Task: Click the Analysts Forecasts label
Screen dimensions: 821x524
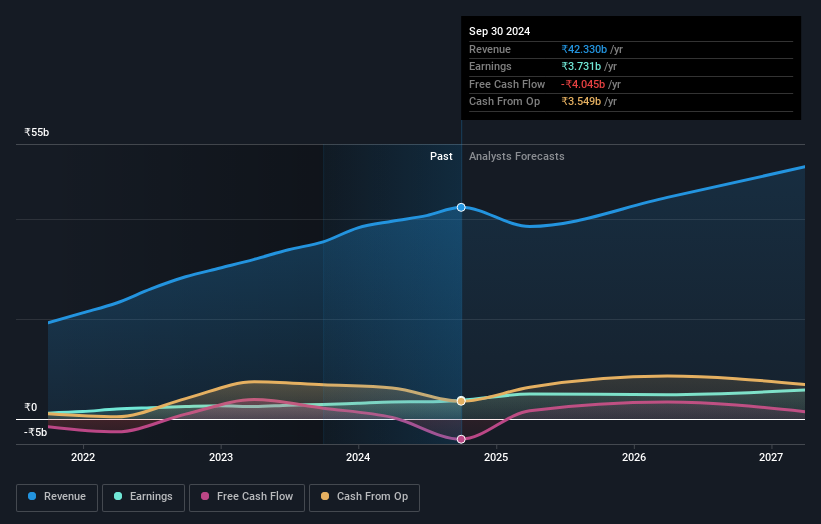Action: (x=517, y=156)
